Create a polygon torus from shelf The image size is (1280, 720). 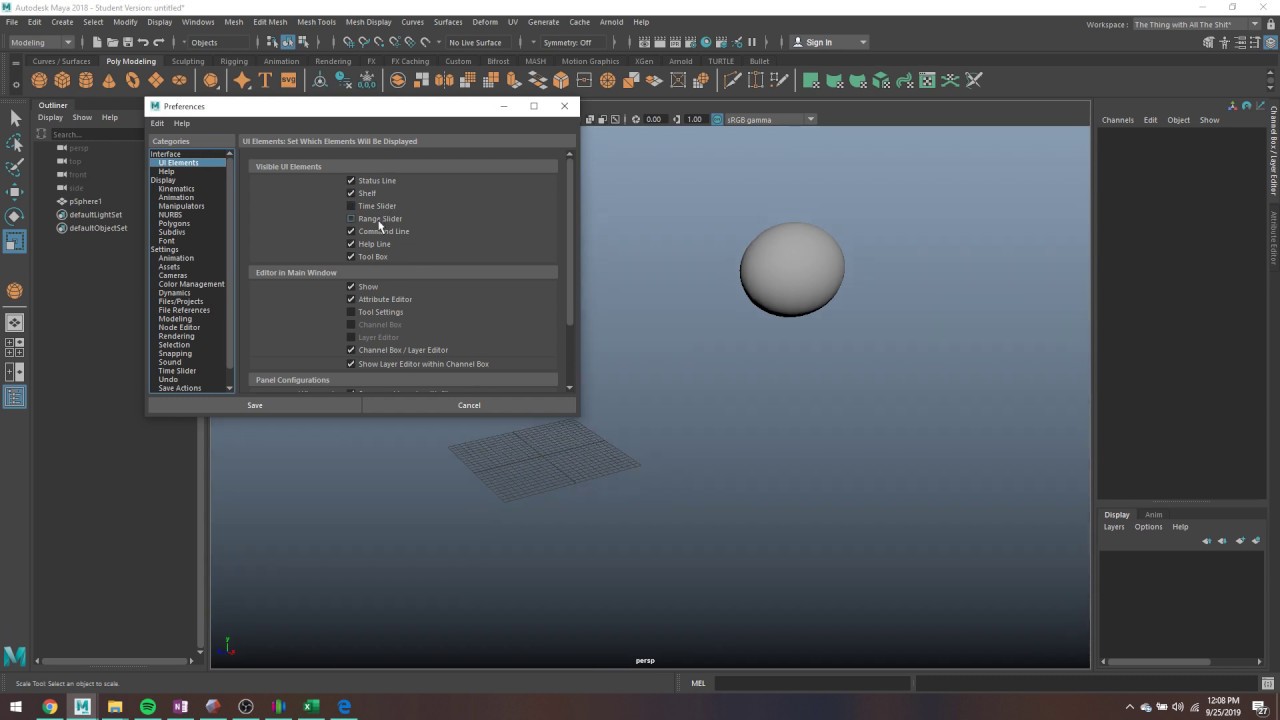(x=132, y=80)
